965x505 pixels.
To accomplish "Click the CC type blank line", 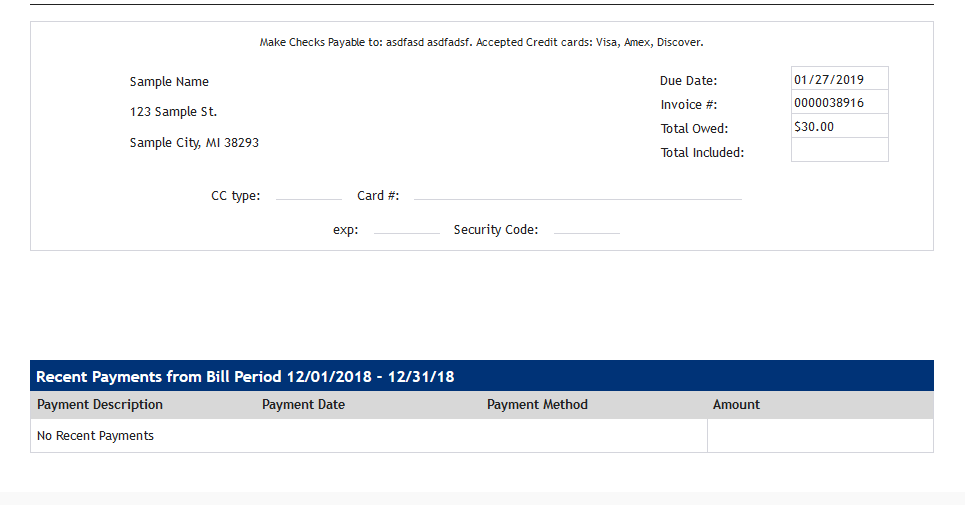I will (x=308, y=195).
